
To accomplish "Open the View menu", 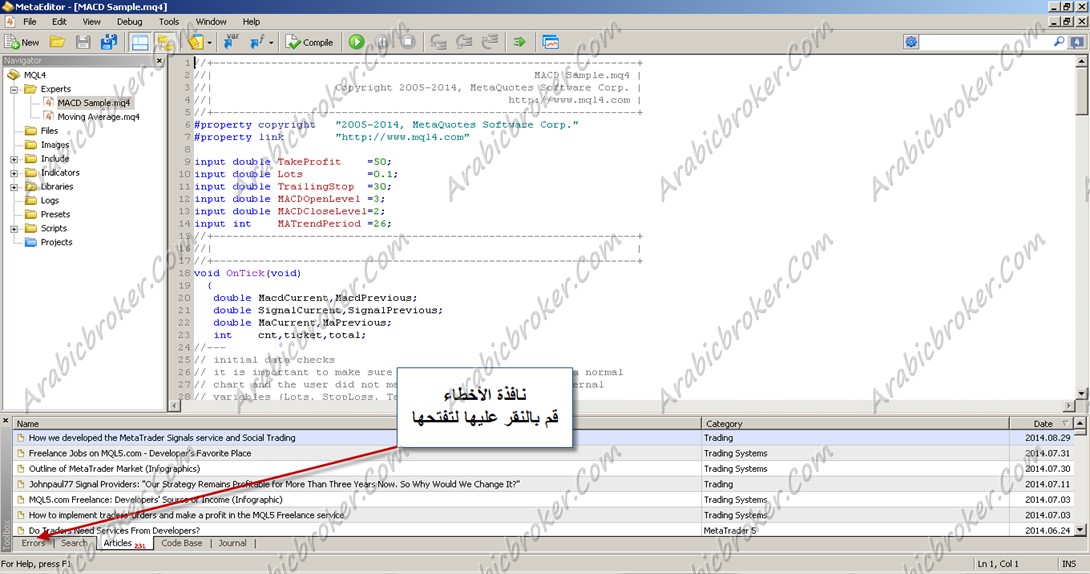I will click(91, 22).
